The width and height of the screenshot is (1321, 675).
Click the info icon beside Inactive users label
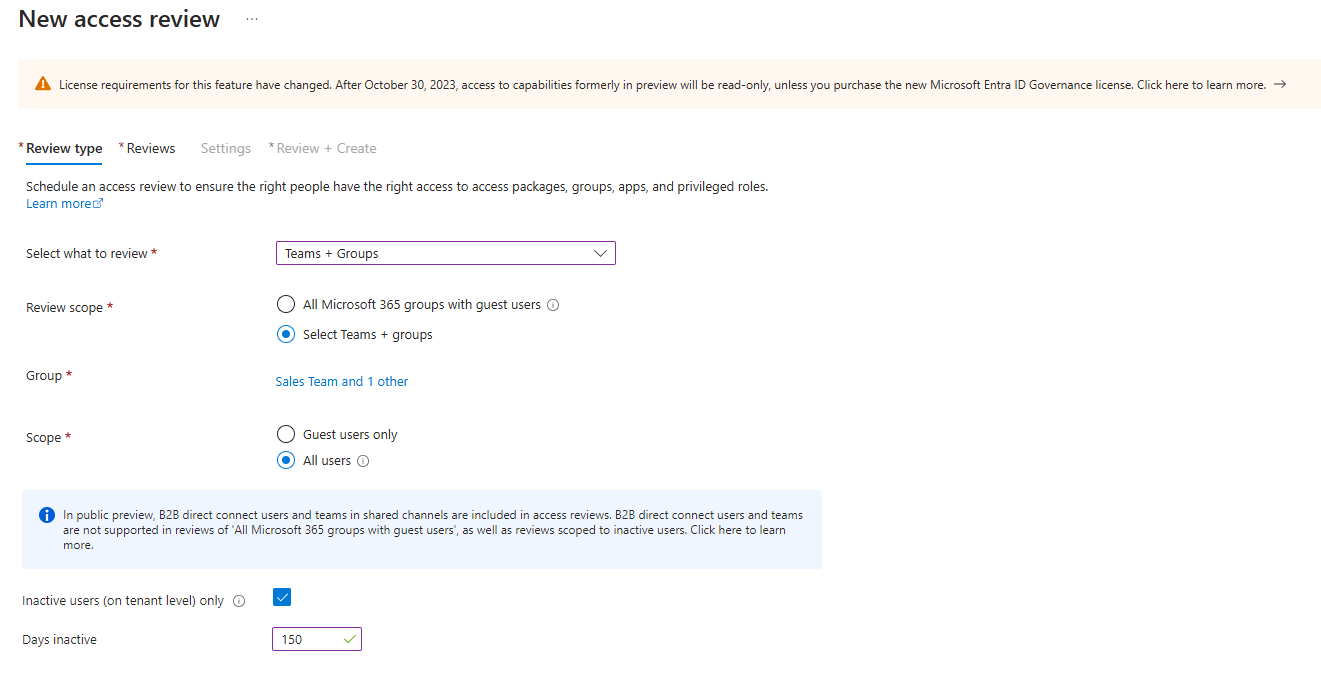coord(239,601)
